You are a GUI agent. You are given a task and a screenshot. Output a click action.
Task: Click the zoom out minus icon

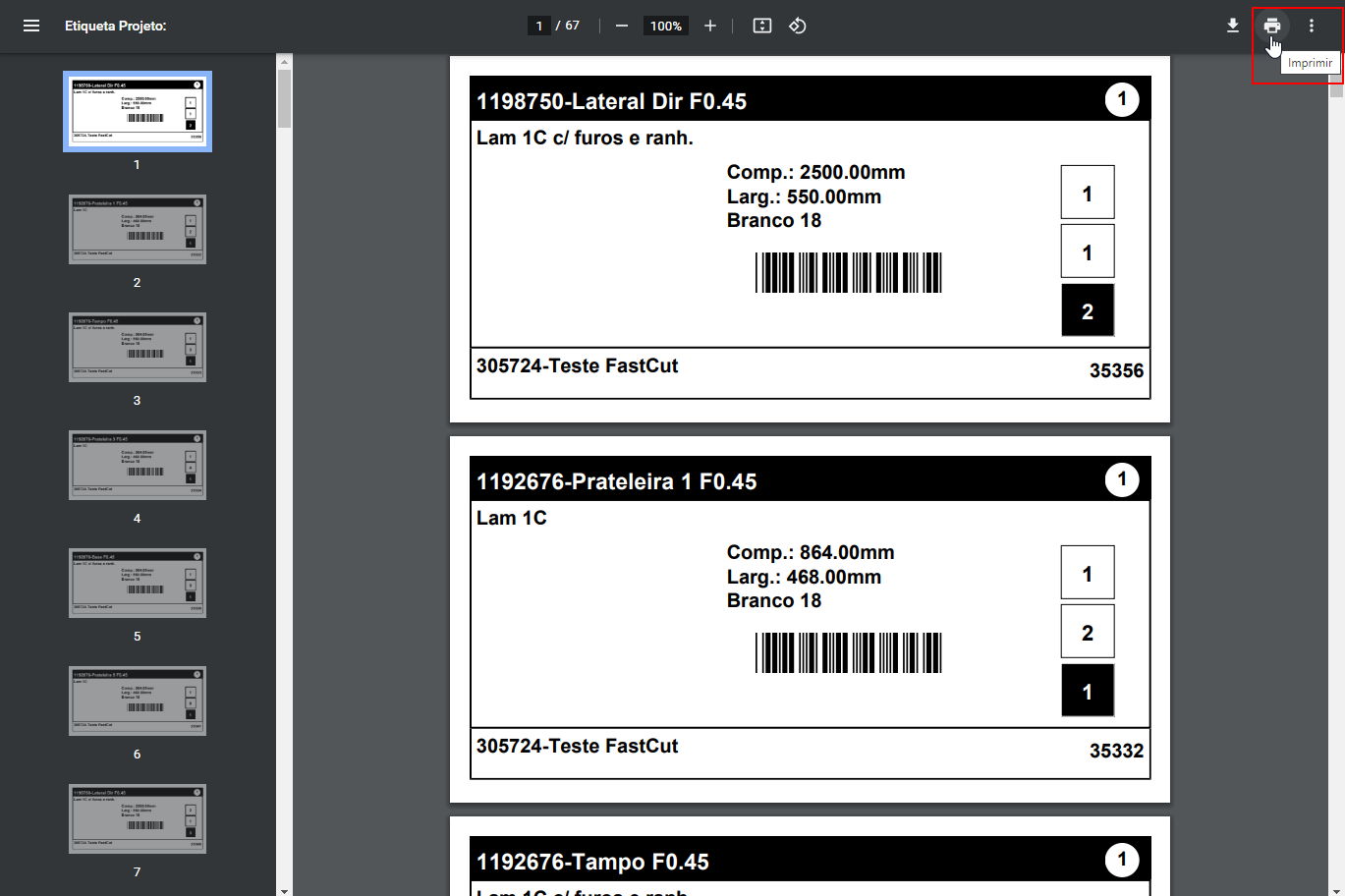click(622, 26)
